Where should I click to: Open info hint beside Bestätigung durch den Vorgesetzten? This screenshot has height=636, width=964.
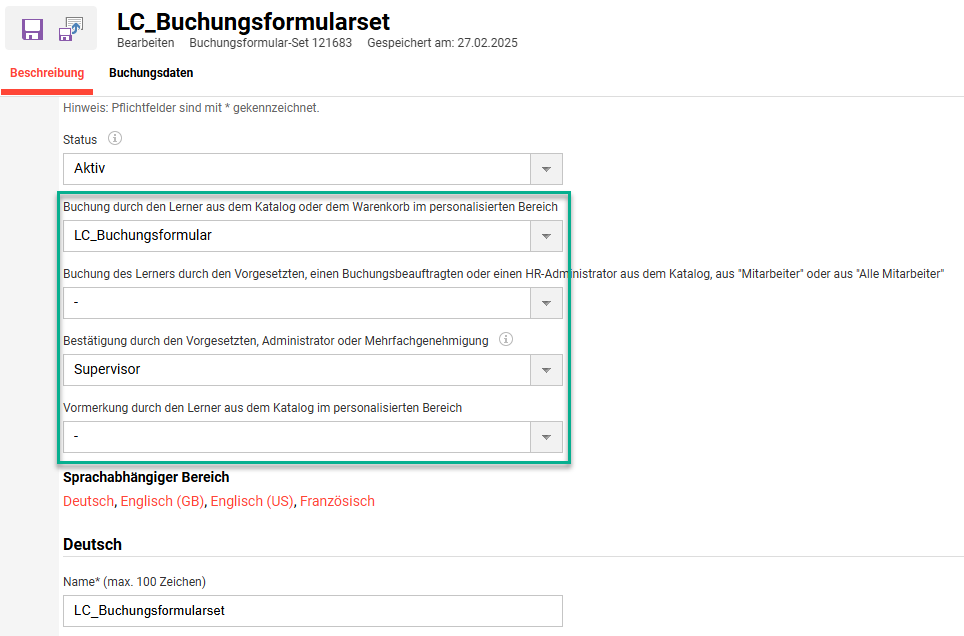[505, 339]
